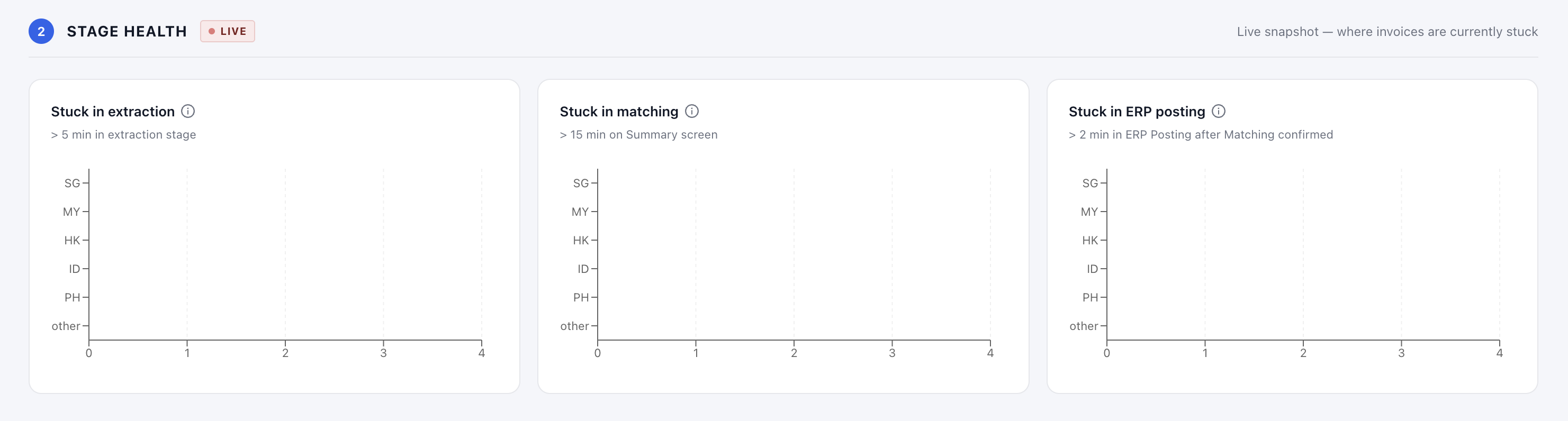Click the Stuck in extraction card title

tap(113, 112)
